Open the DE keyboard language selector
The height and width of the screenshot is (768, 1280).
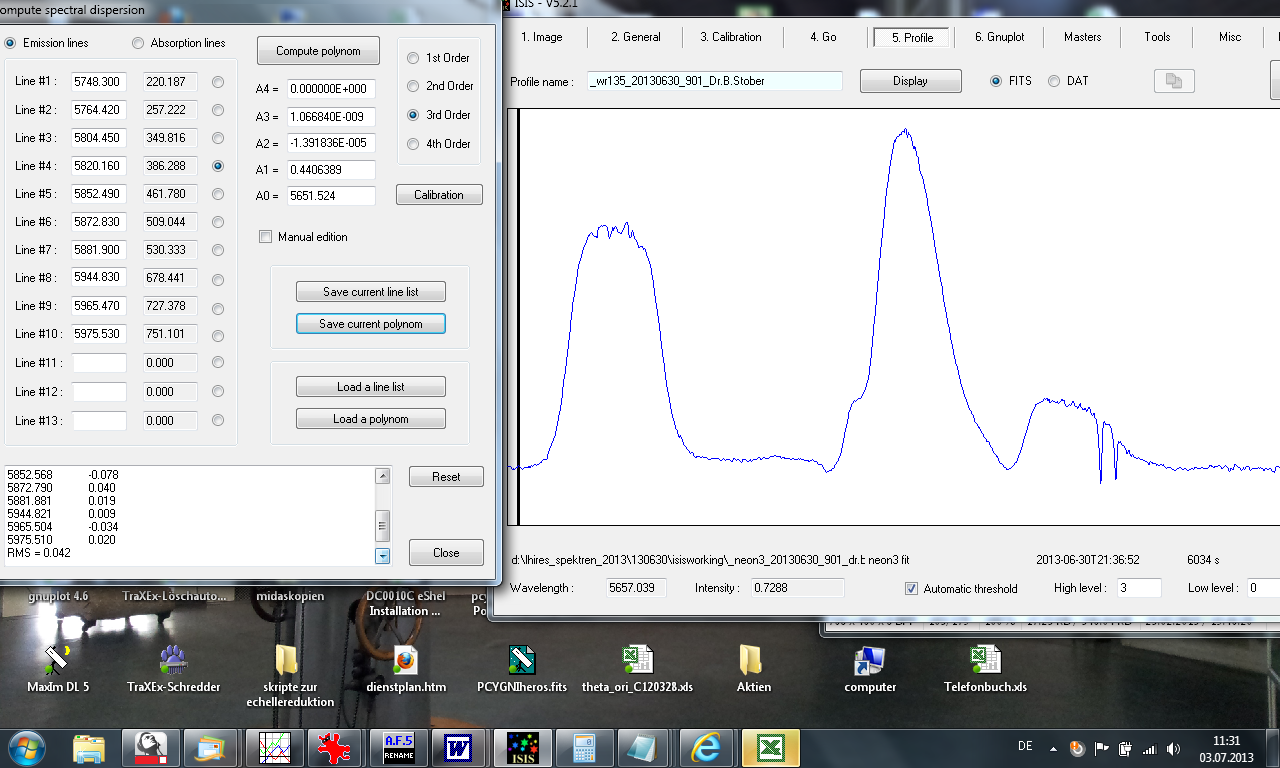pyautogui.click(x=1026, y=747)
